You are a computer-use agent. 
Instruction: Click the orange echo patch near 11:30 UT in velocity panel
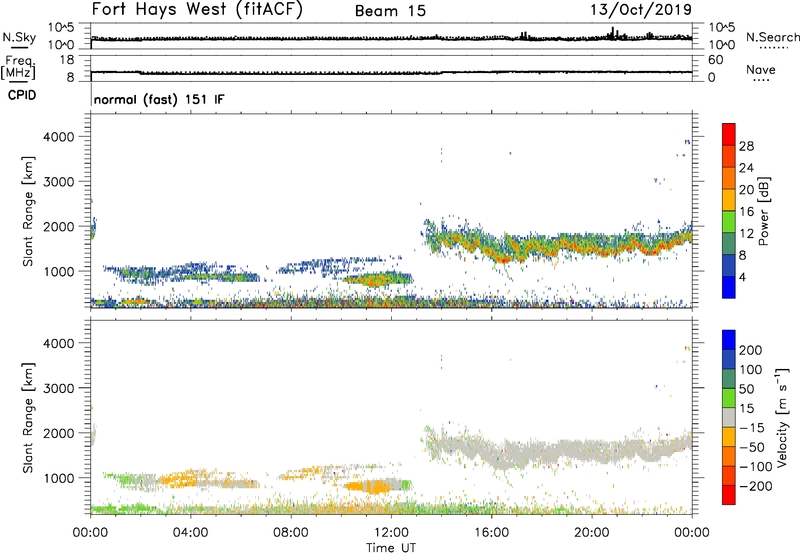click(372, 486)
